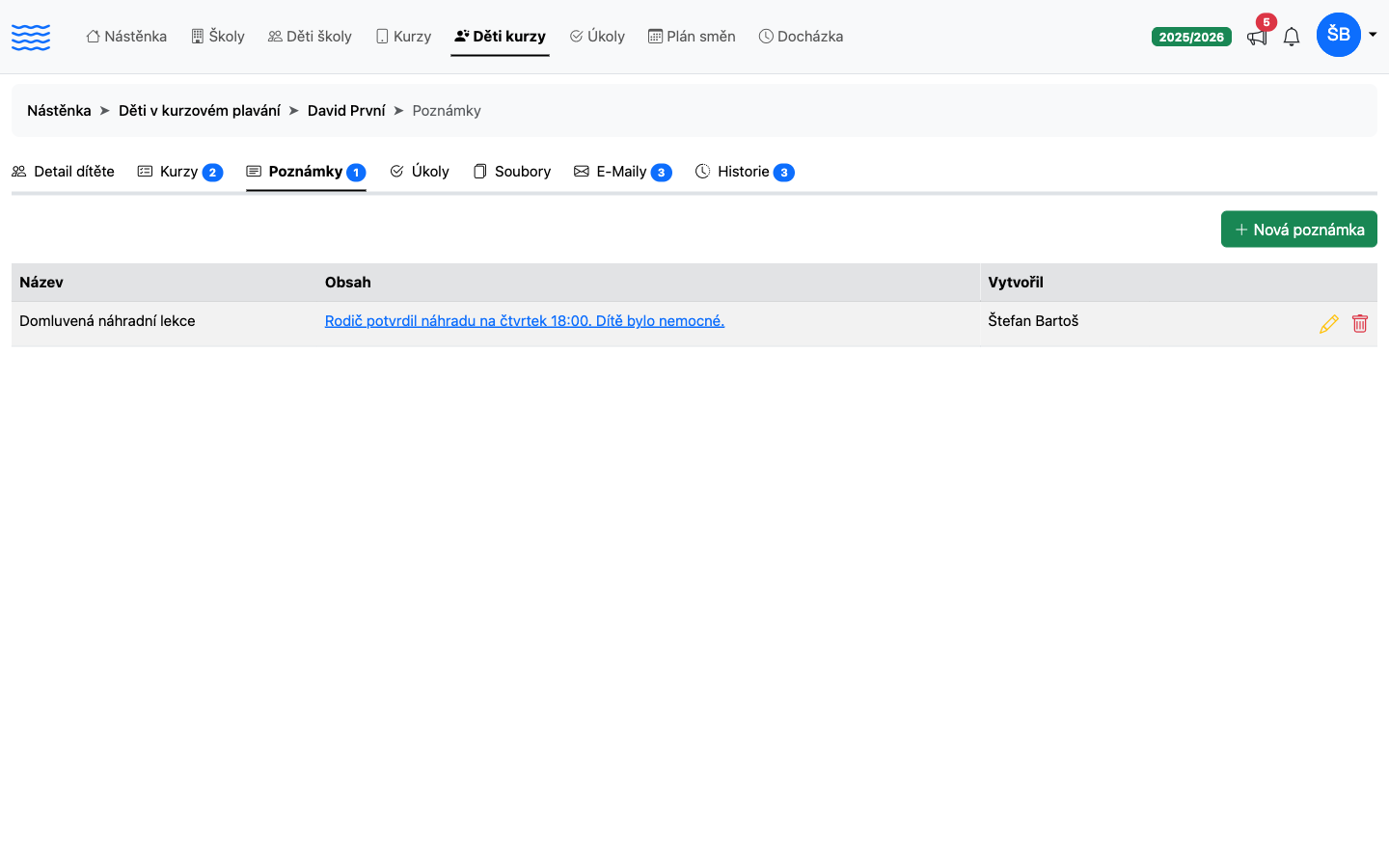Expand the user menu caret arrow
The image size is (1389, 868).
coord(1373,35)
